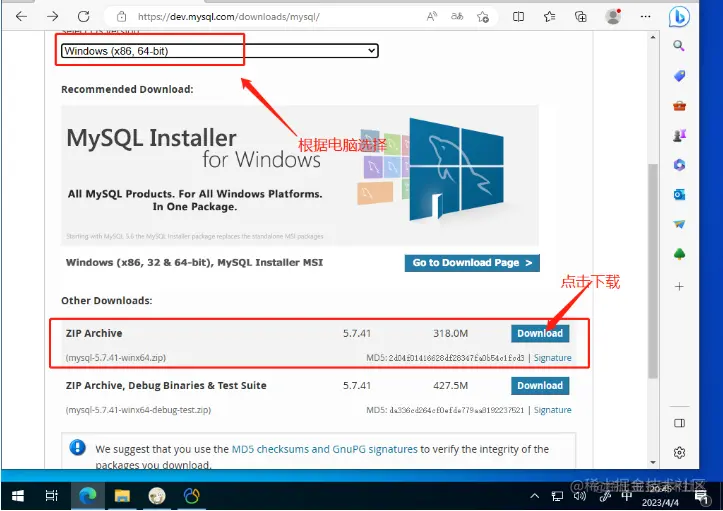Select the ZIP Archive, Debug Binaries & Test Suite title
723x511 pixels.
166,386
